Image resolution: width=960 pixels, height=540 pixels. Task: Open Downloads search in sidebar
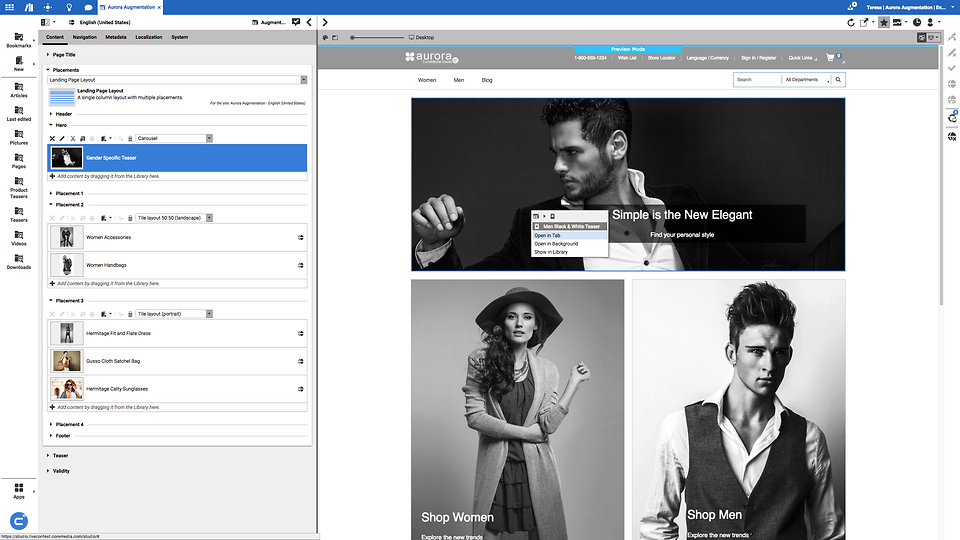(x=18, y=262)
